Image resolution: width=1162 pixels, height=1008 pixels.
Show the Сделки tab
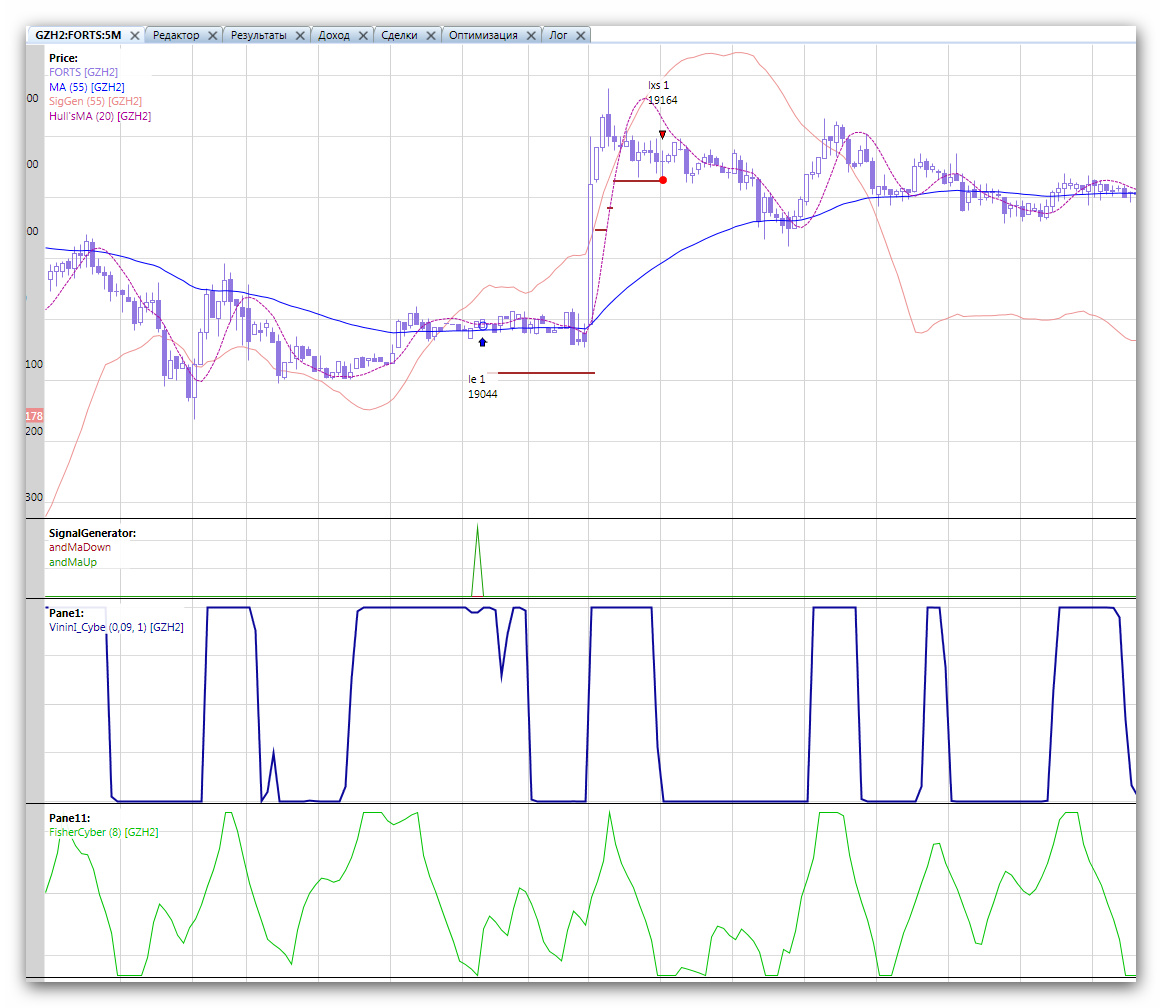click(399, 35)
